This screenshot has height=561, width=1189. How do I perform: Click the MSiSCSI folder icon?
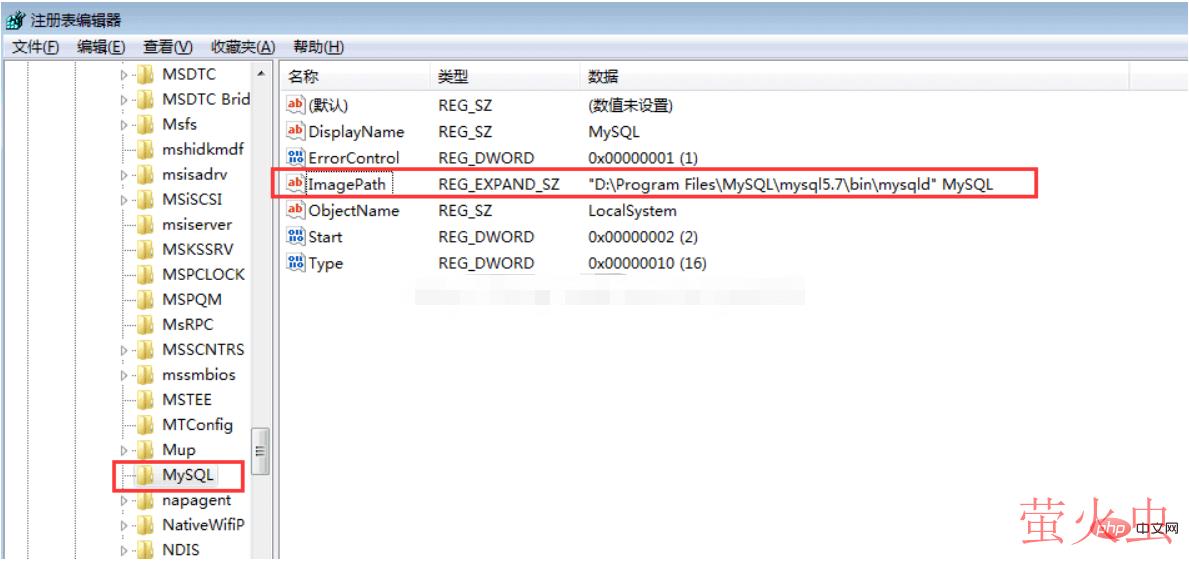pyautogui.click(x=145, y=199)
